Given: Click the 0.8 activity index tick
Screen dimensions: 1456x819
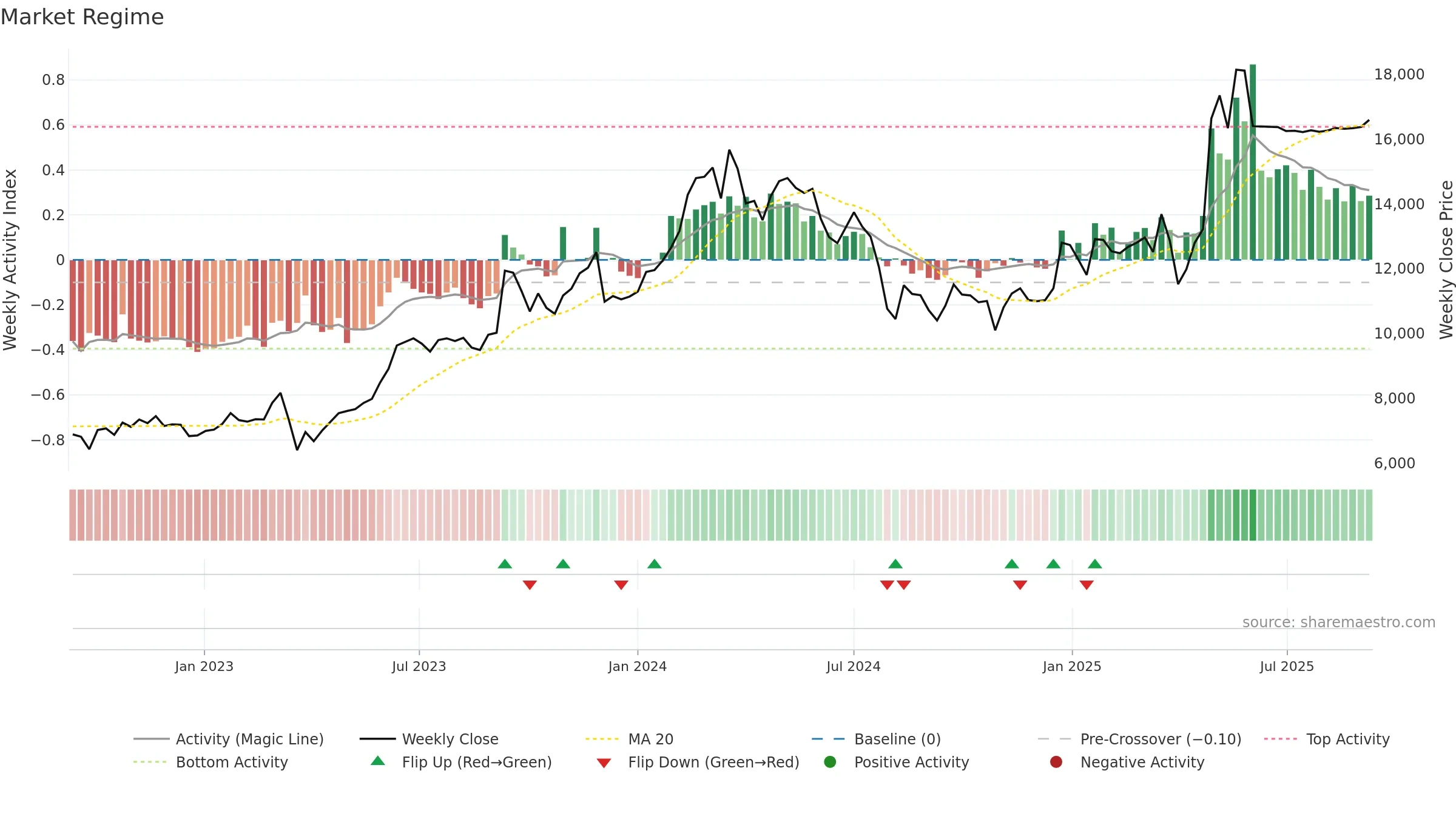Looking at the screenshot, I should click(53, 80).
